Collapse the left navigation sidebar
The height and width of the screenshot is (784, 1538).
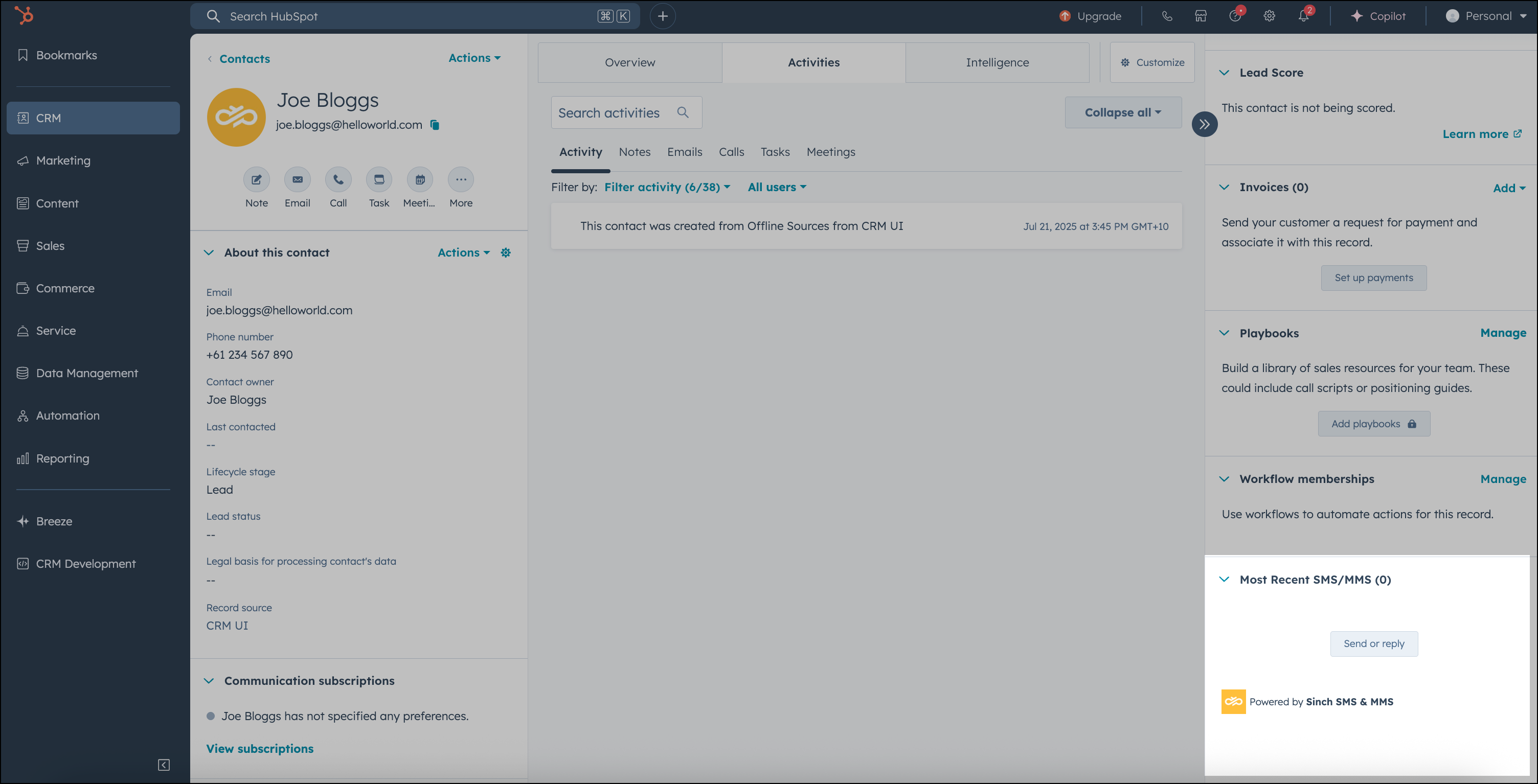pyautogui.click(x=164, y=765)
